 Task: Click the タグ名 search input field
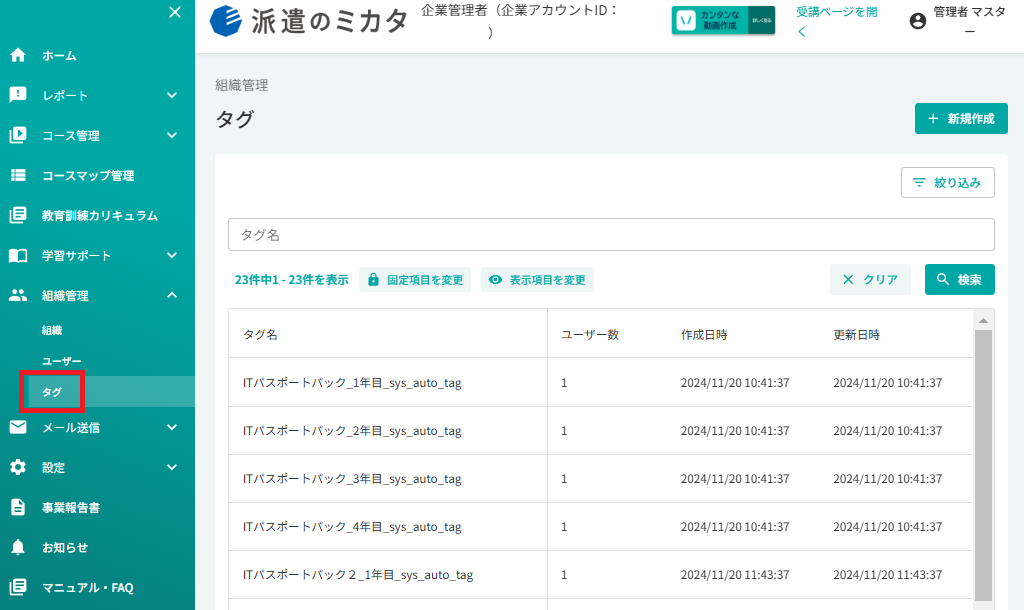(x=611, y=234)
